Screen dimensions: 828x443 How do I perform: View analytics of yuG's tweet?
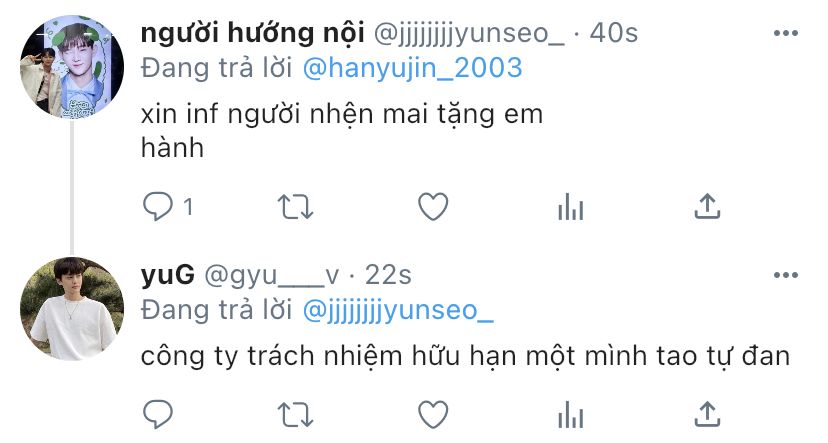(x=570, y=414)
